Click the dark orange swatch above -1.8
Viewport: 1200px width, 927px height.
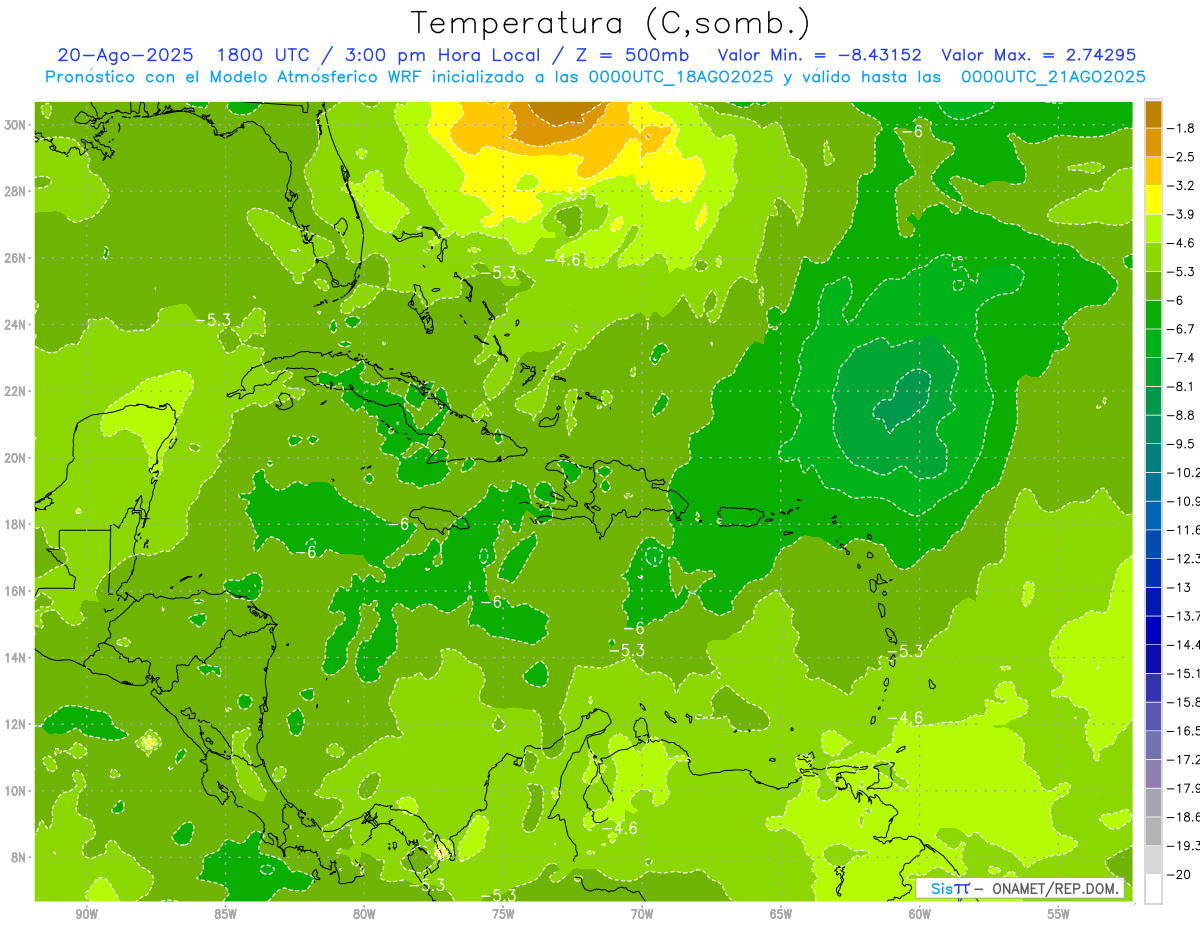coord(1153,114)
